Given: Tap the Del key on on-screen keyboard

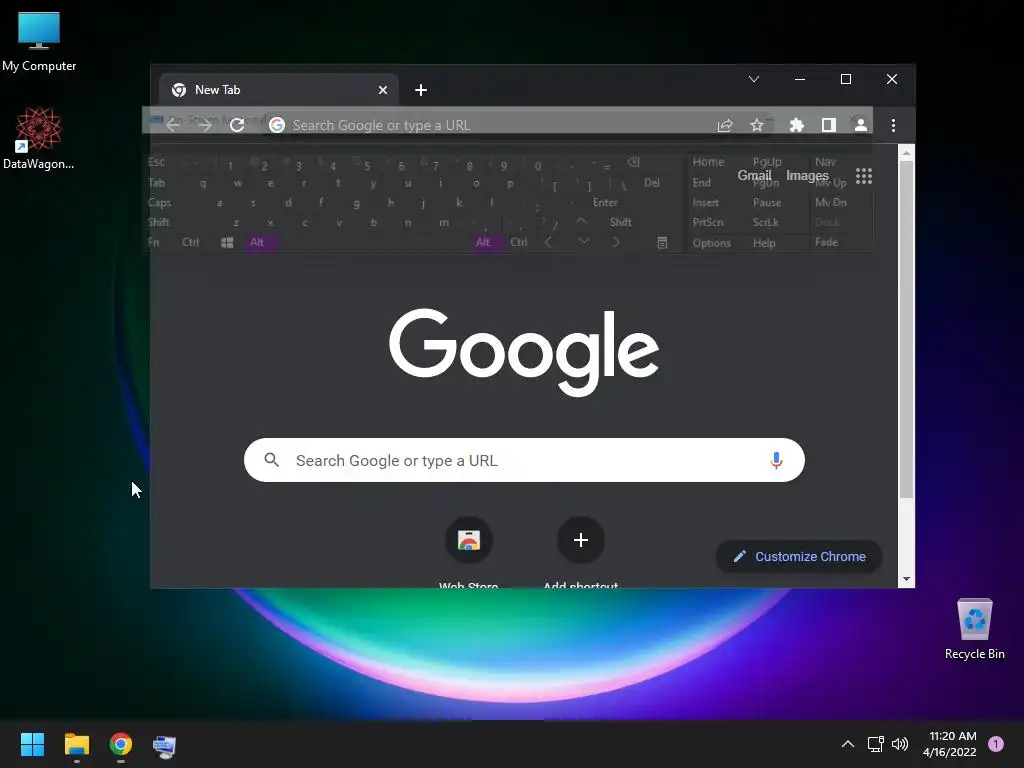Looking at the screenshot, I should tap(652, 183).
